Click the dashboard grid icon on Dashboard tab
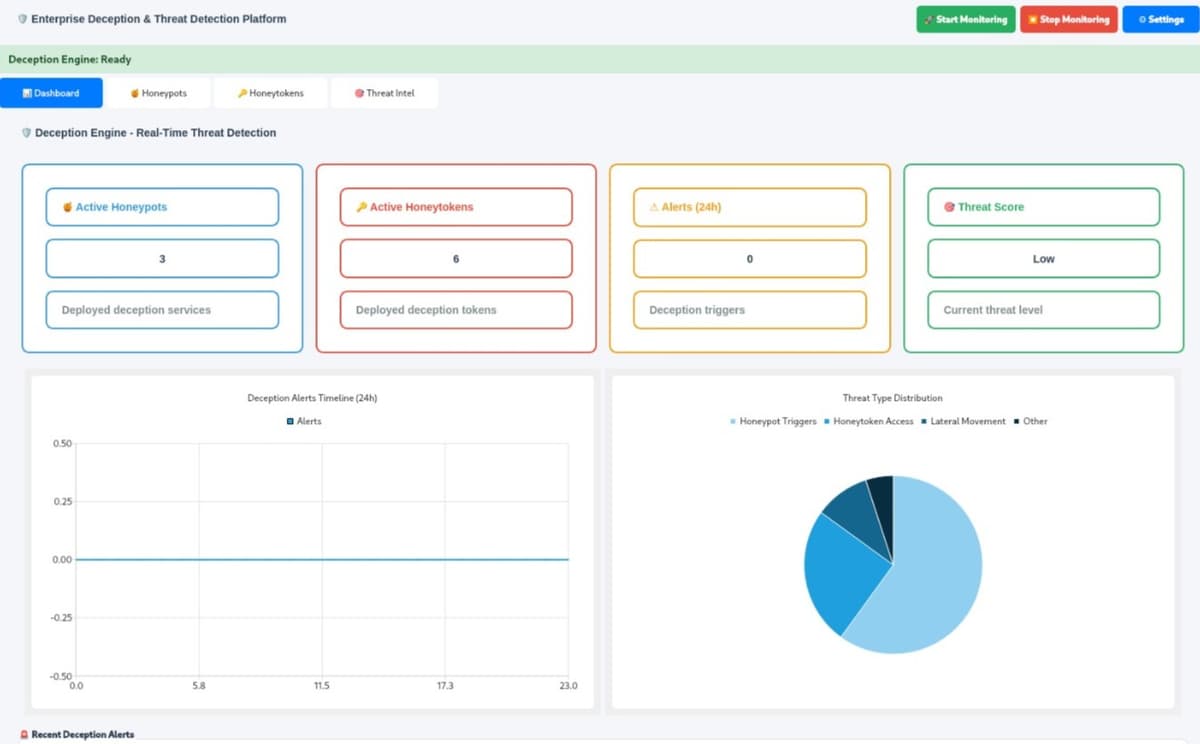This screenshot has width=1200, height=744. 25,92
